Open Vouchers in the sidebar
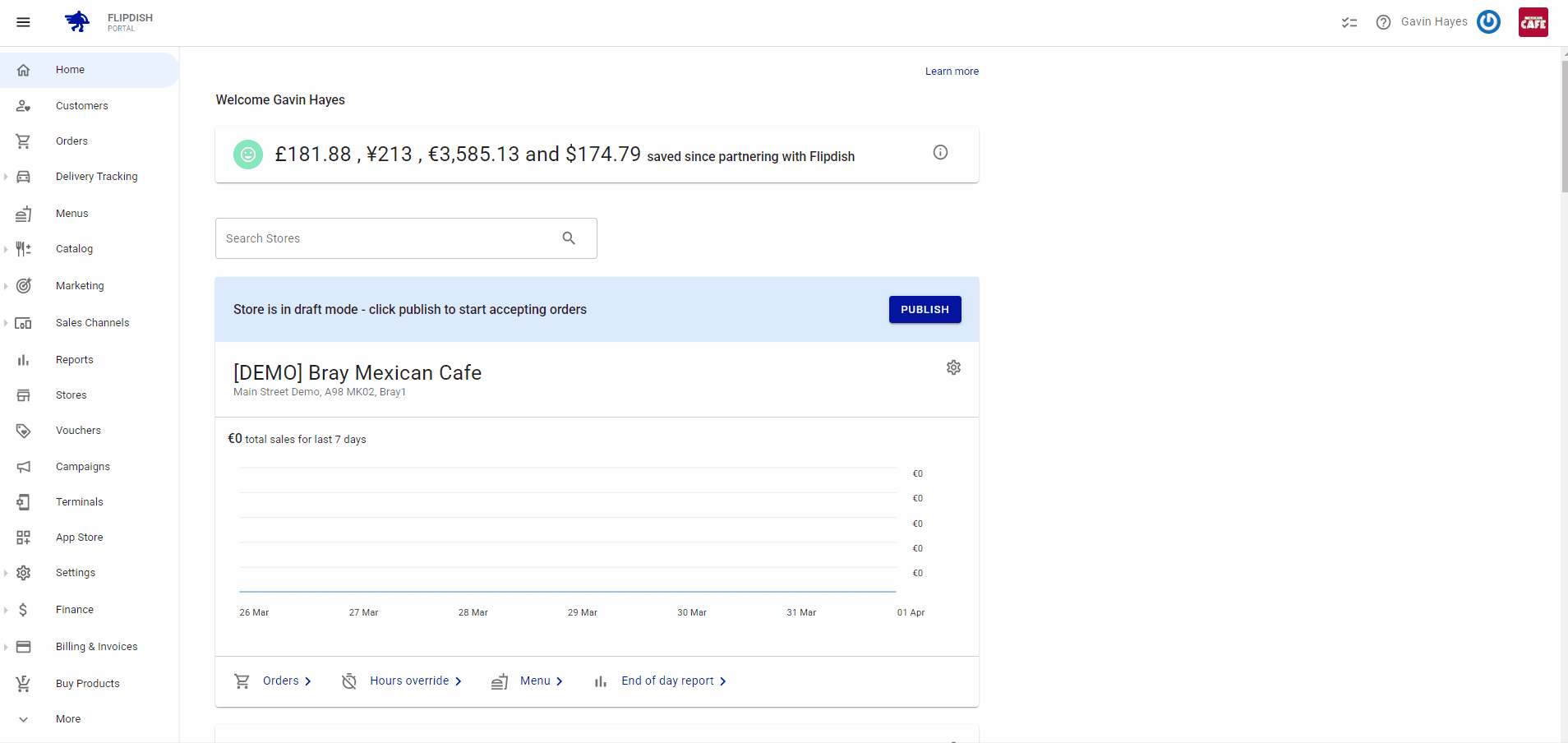 (x=89, y=431)
